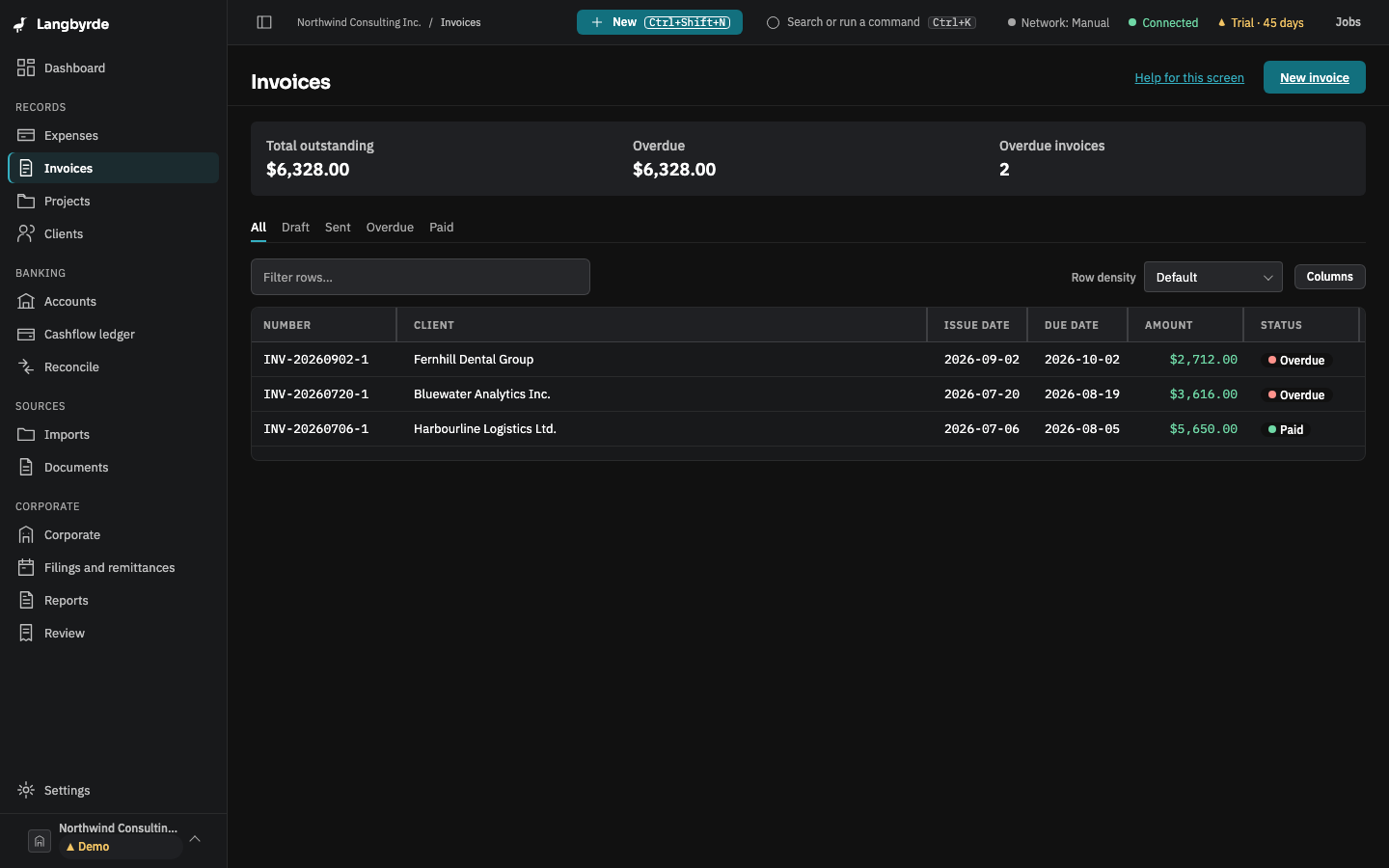The image size is (1389, 868).
Task: Switch to the Overdue tab
Action: click(390, 228)
